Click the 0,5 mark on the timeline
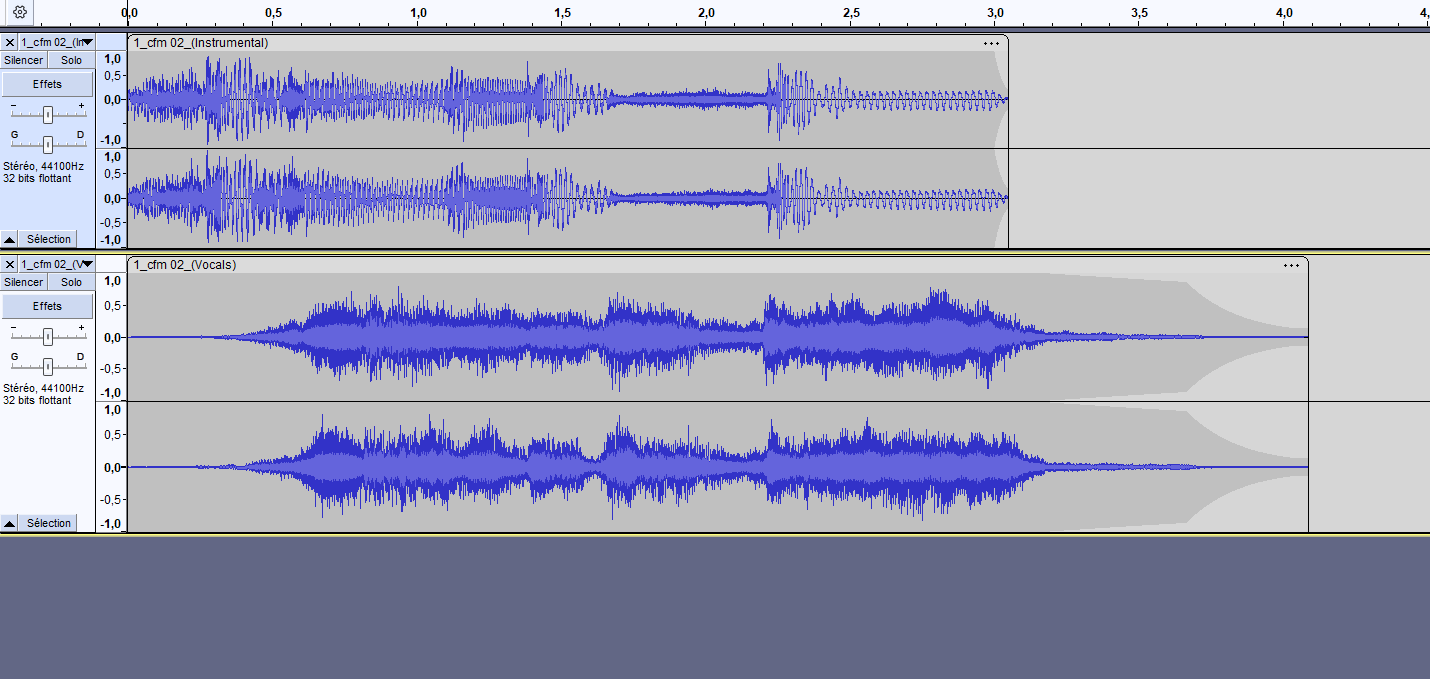Image resolution: width=1430 pixels, height=679 pixels. pos(273,13)
